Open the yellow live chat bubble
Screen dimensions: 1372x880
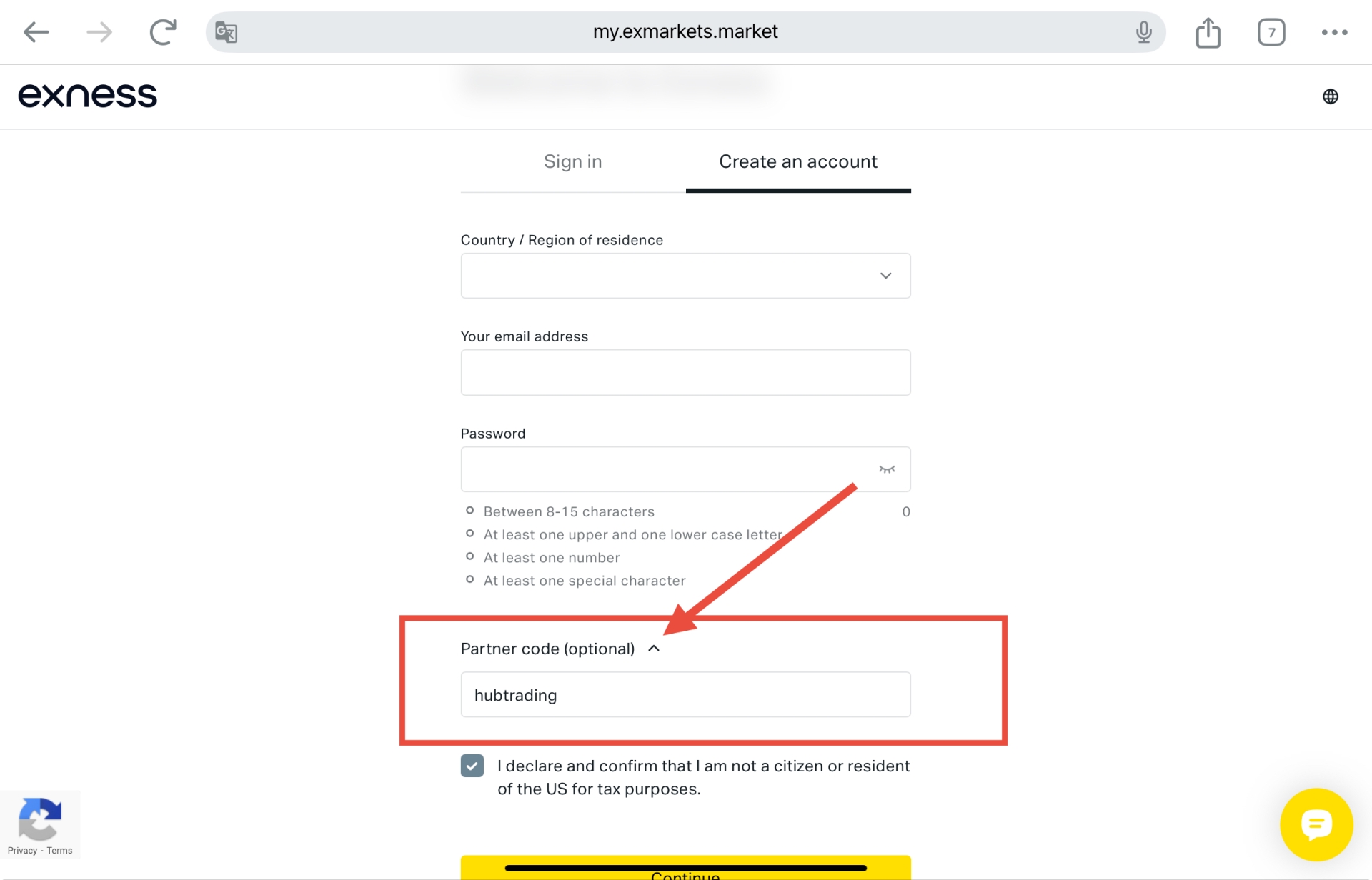tap(1316, 824)
